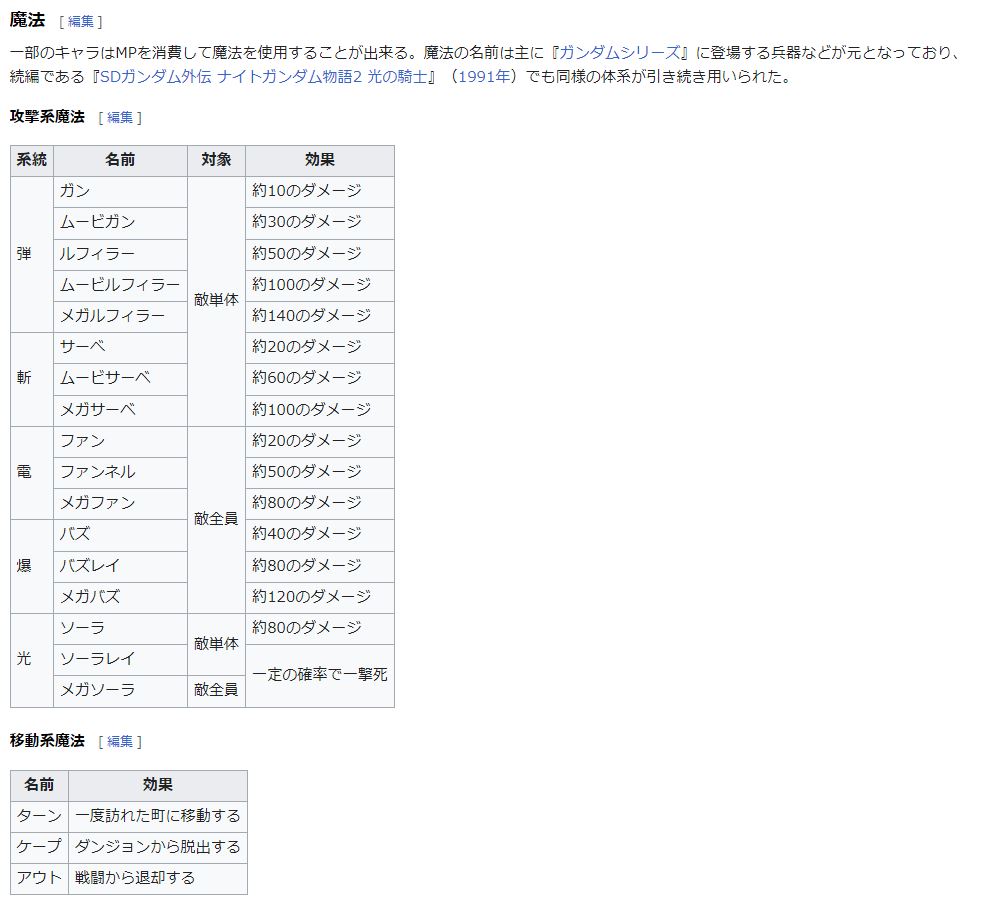Image resolution: width=991 pixels, height=908 pixels.
Task: Select the ムービルフィラー spell name cell
Action: pyautogui.click(x=120, y=285)
